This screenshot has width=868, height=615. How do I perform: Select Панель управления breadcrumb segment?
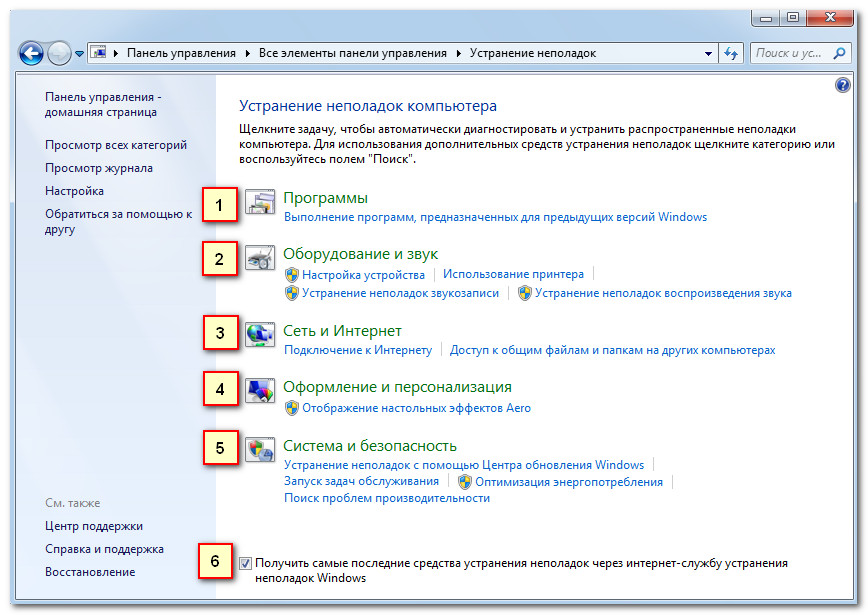181,53
